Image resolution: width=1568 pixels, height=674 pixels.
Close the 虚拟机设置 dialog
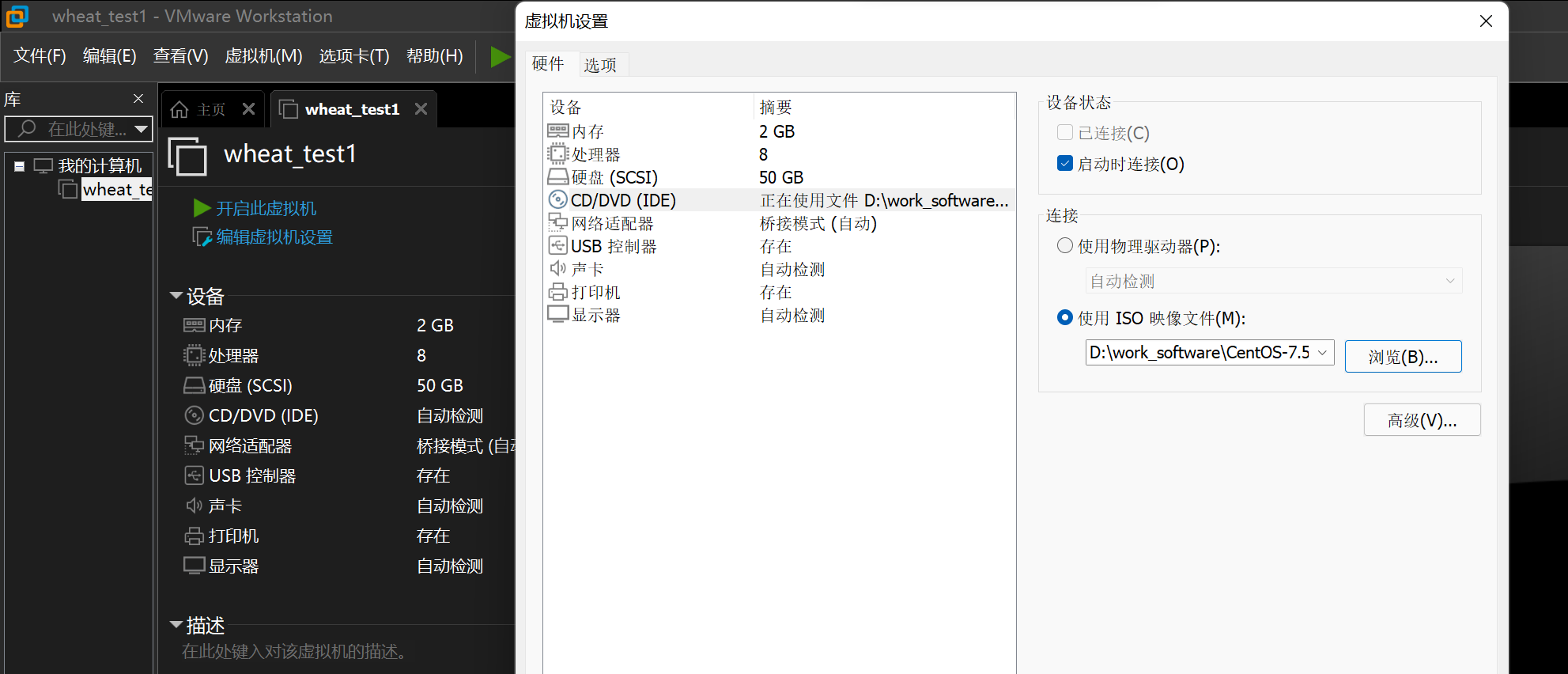click(1486, 21)
